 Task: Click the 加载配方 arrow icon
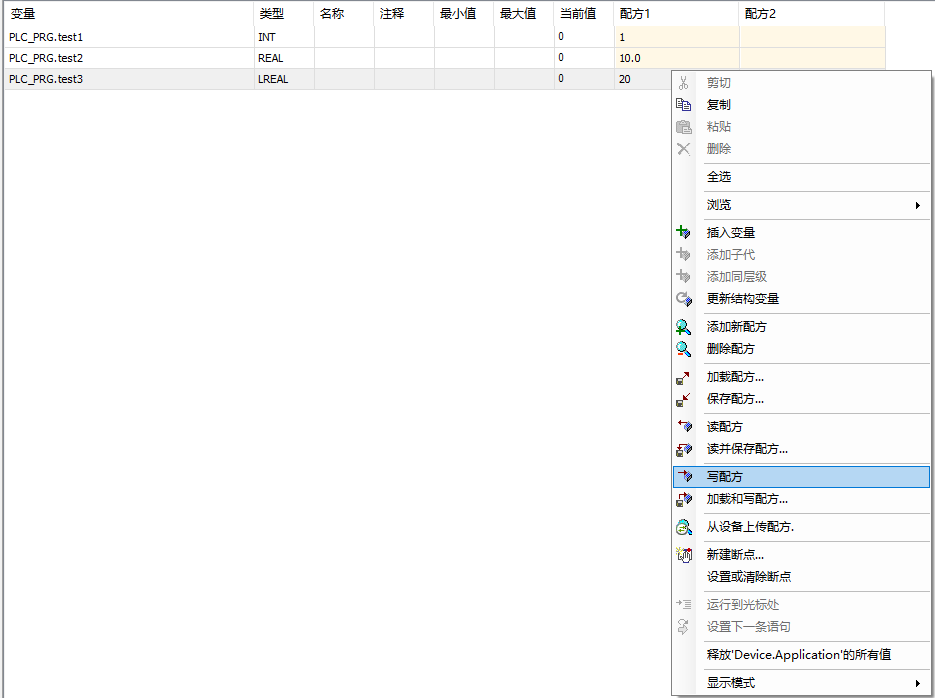pos(685,378)
